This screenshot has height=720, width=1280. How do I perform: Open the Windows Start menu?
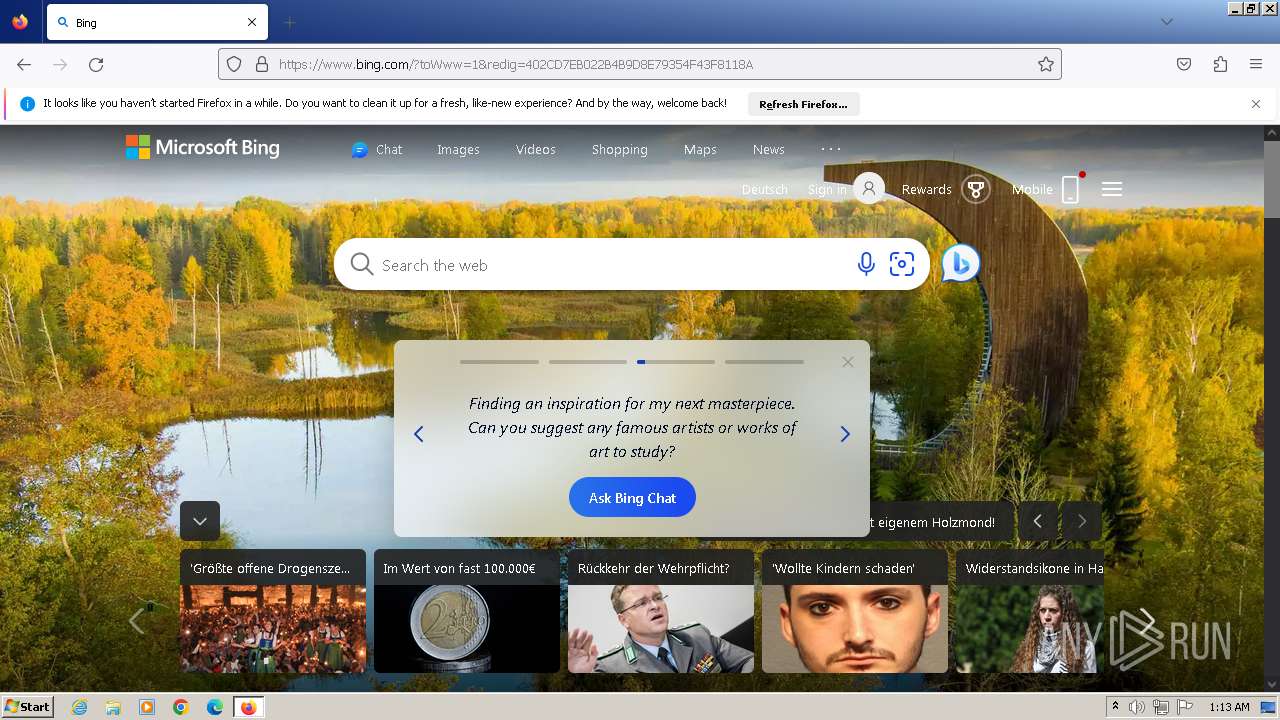coord(27,706)
